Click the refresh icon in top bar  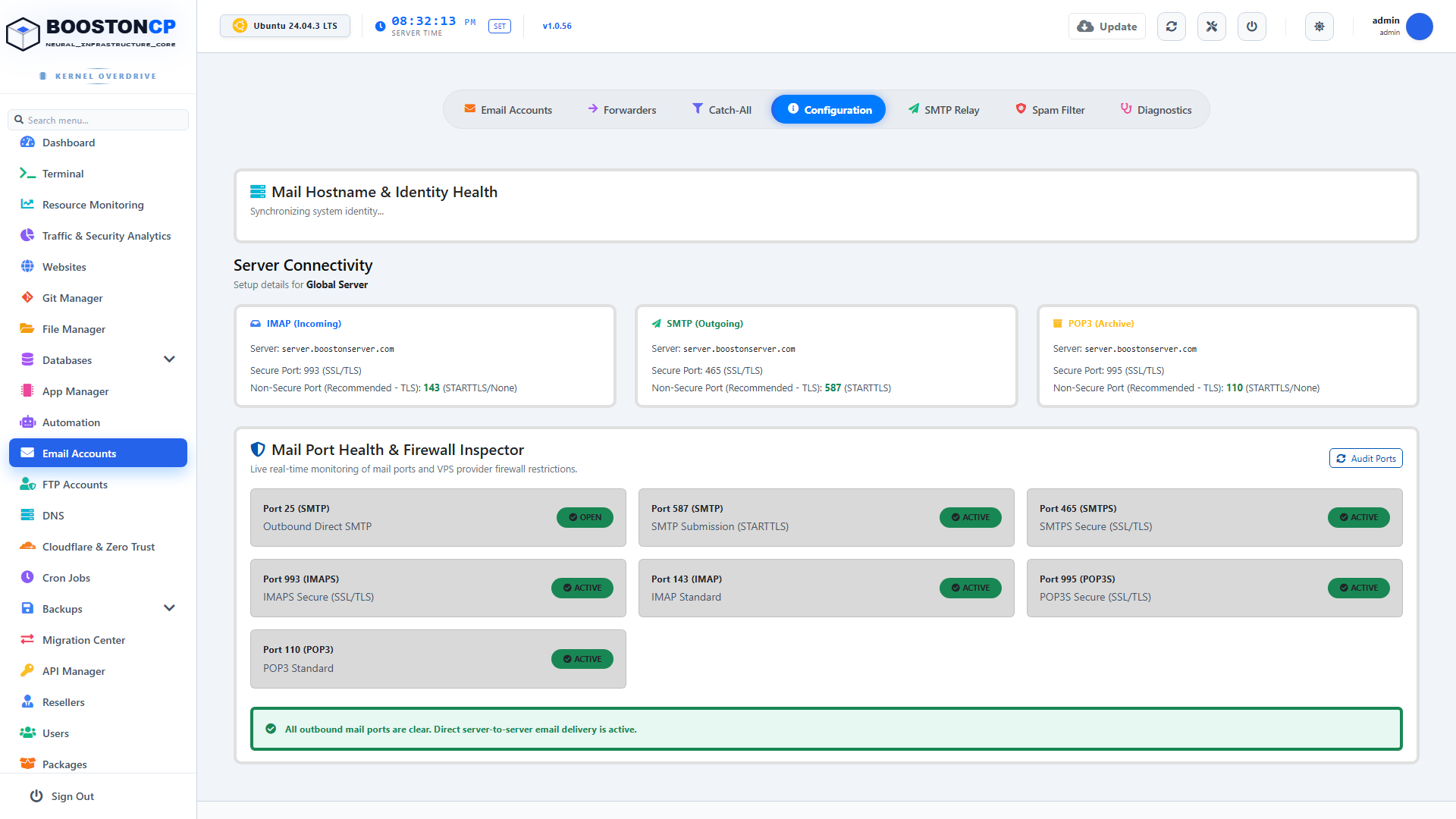click(1171, 27)
